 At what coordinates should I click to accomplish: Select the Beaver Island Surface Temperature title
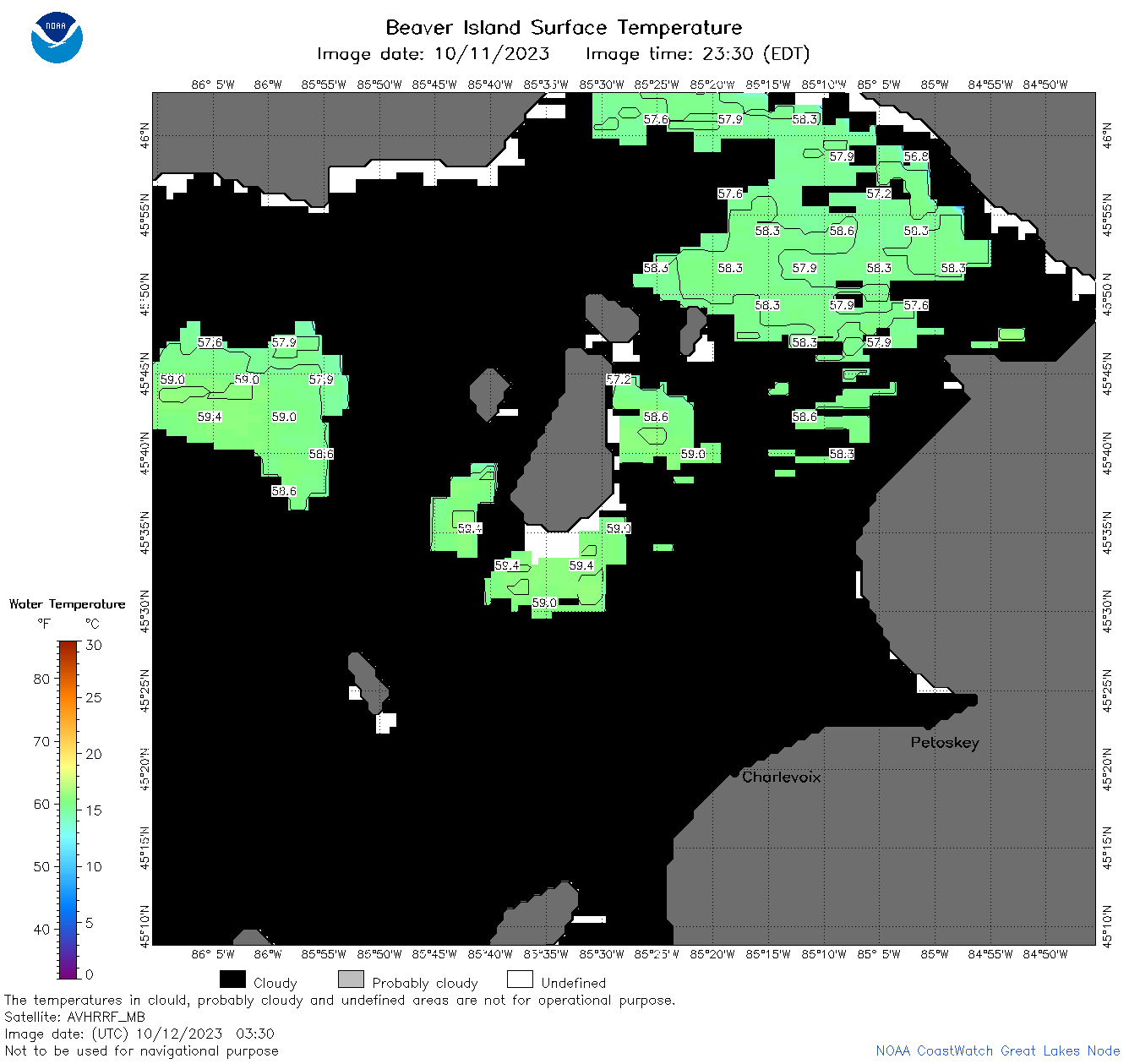564,27
